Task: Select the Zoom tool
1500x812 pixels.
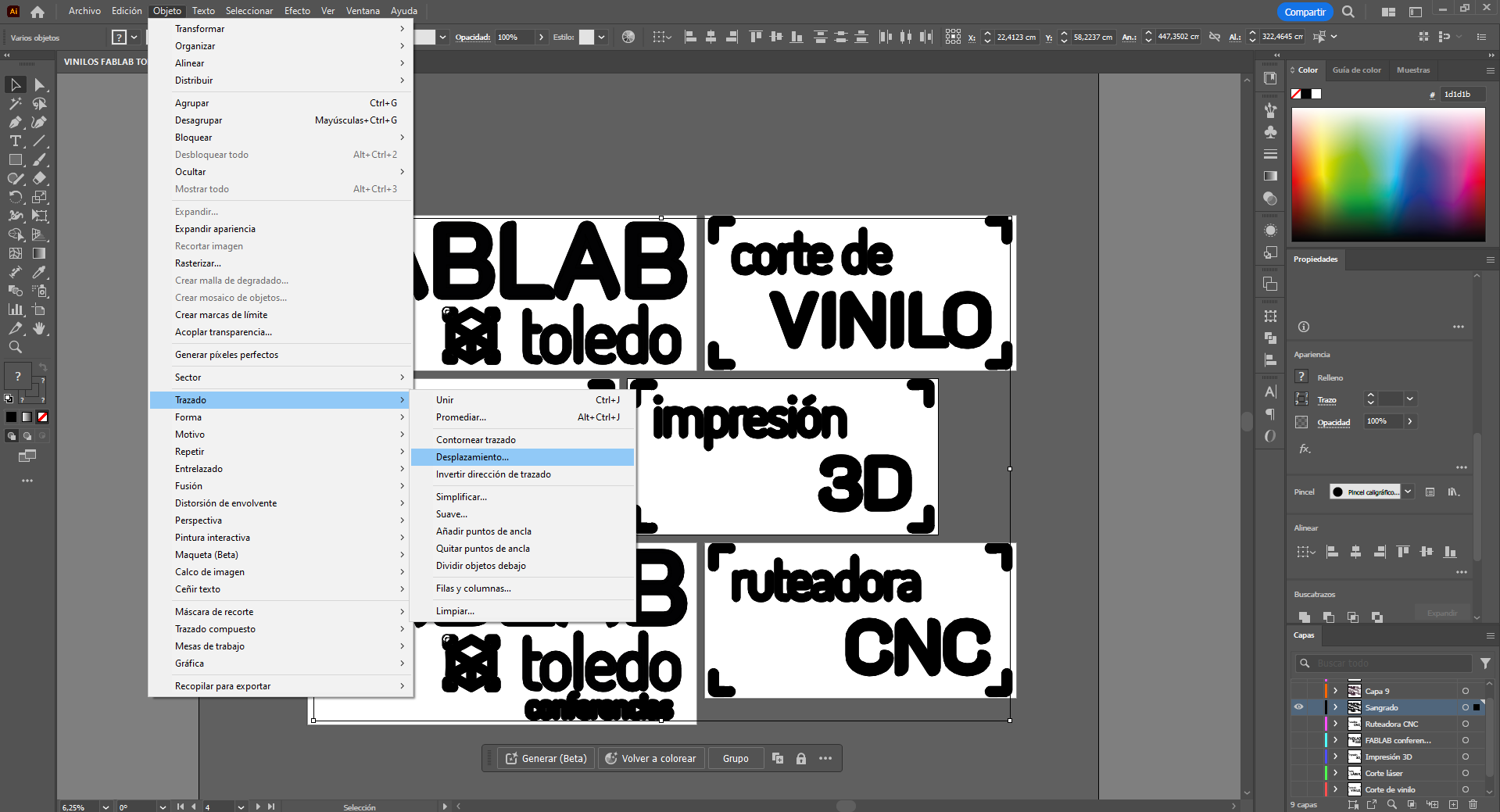Action: pos(16,347)
